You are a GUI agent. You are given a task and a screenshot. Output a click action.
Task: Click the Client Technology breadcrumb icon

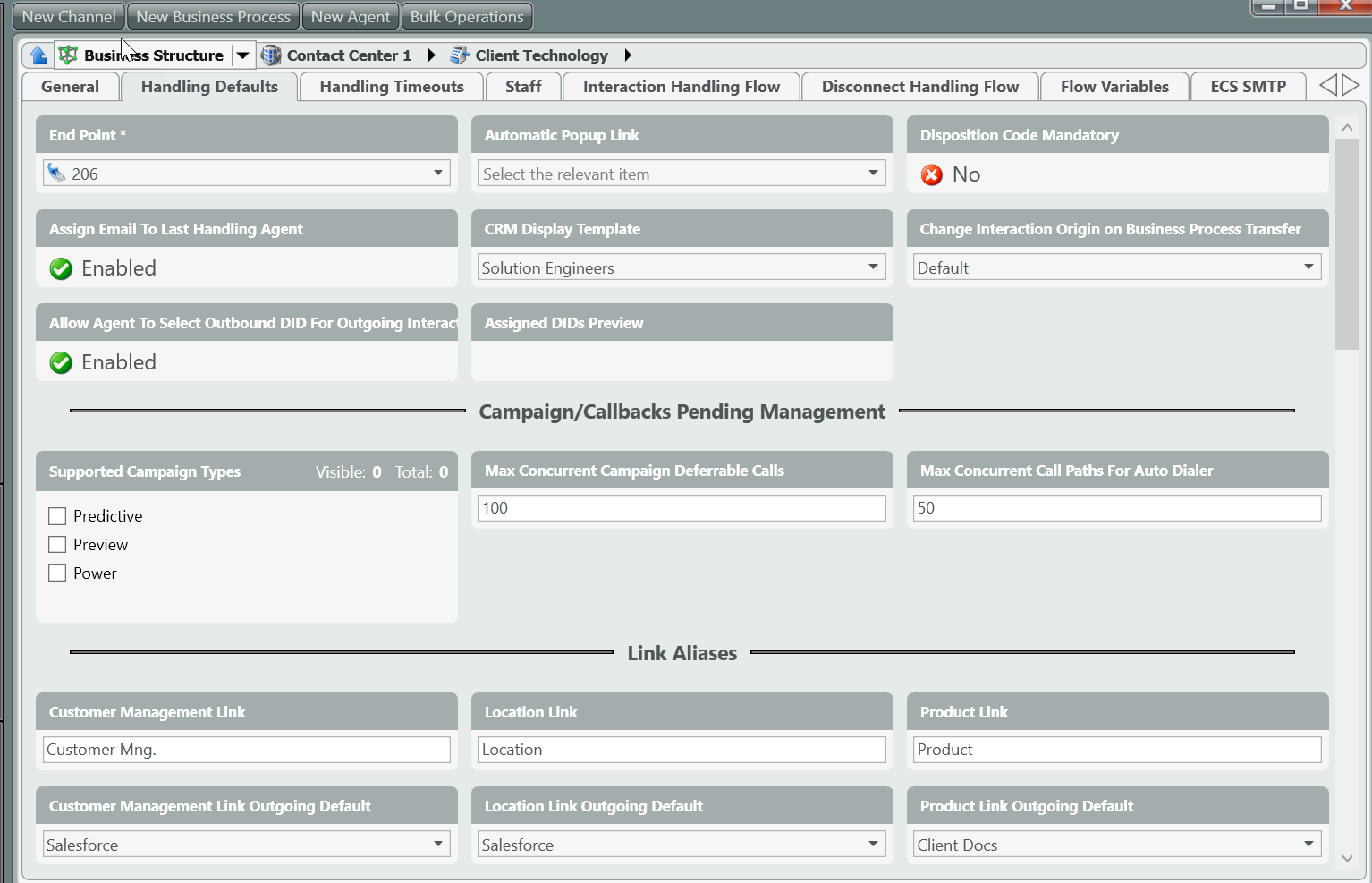460,55
